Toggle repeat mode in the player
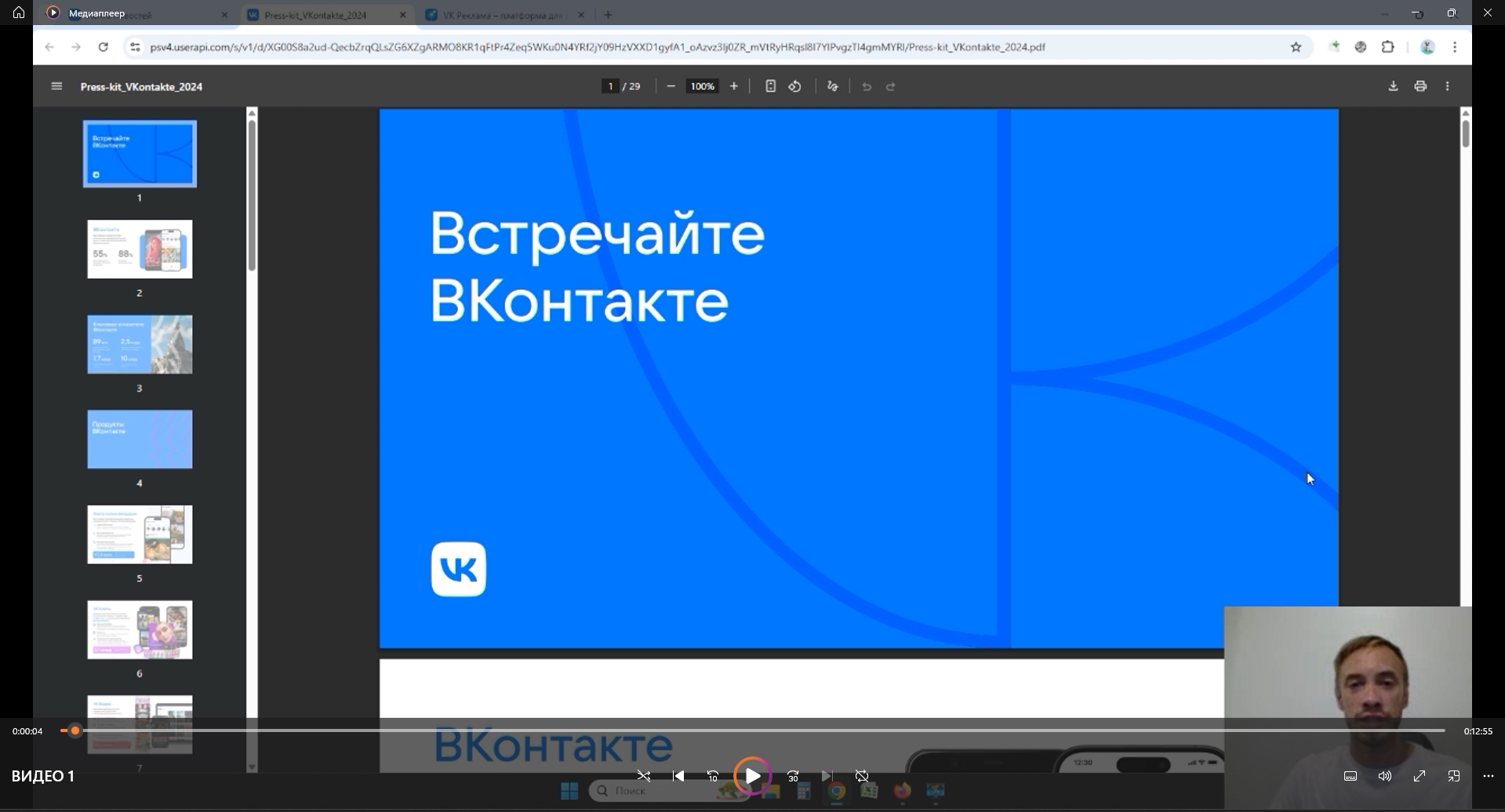1505x812 pixels. tap(862, 776)
